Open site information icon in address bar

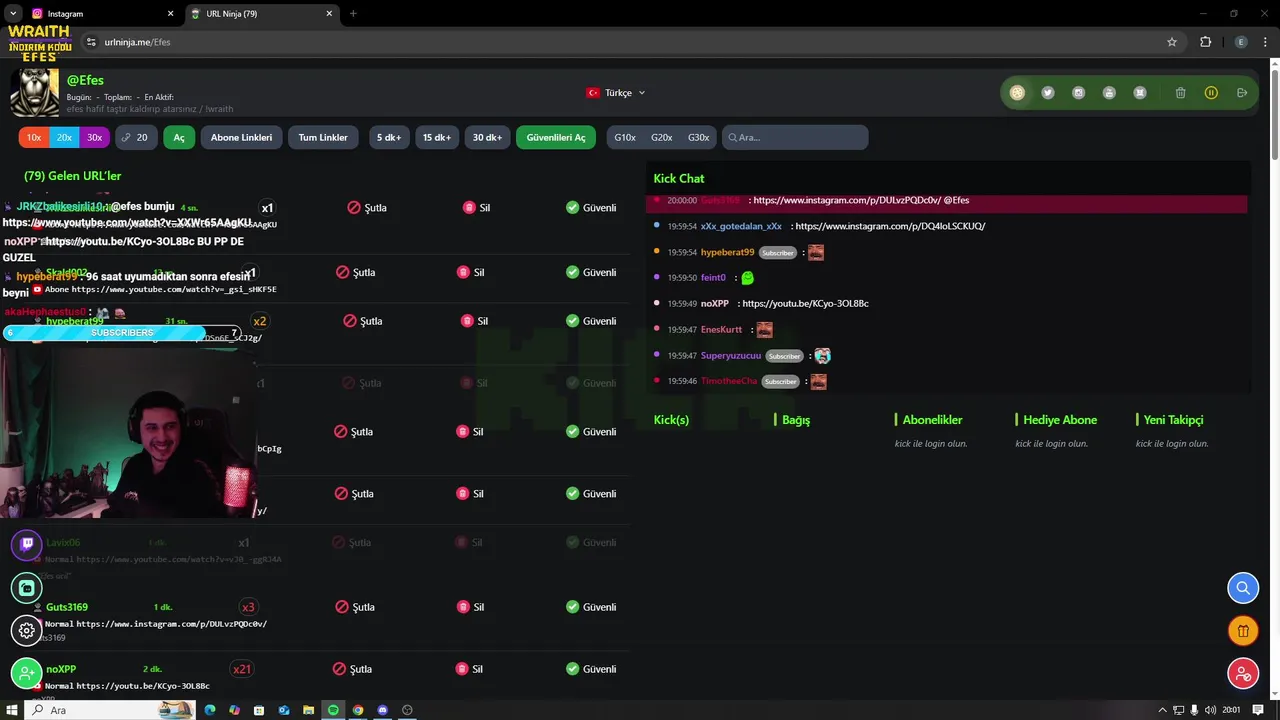[x=91, y=42]
